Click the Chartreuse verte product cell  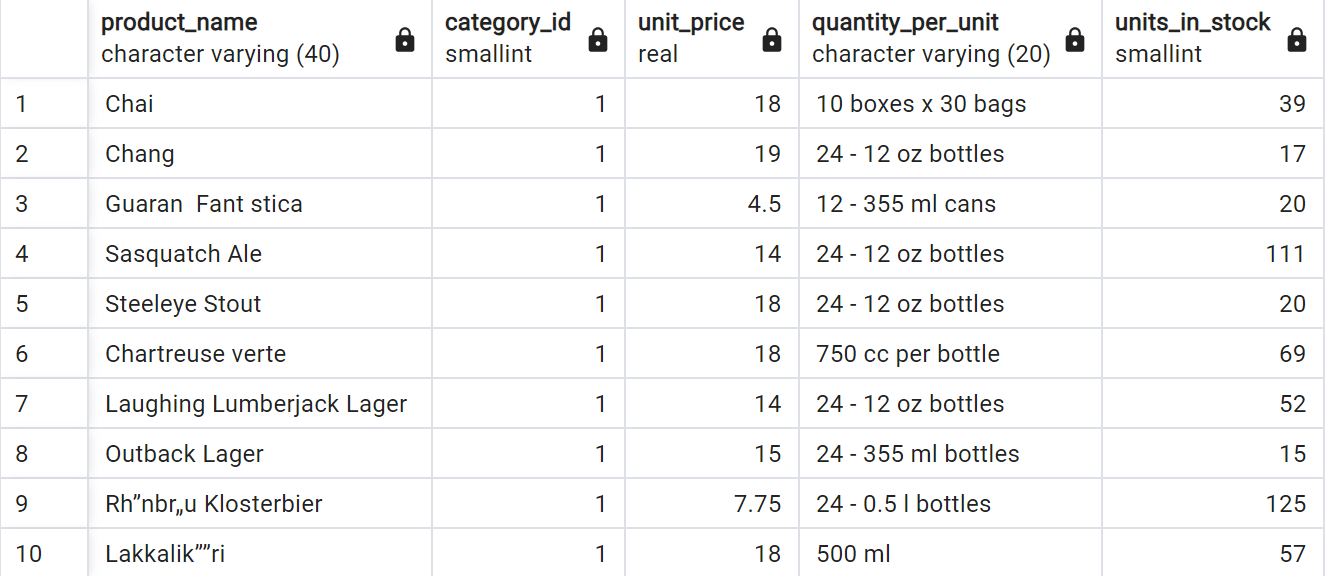click(260, 354)
